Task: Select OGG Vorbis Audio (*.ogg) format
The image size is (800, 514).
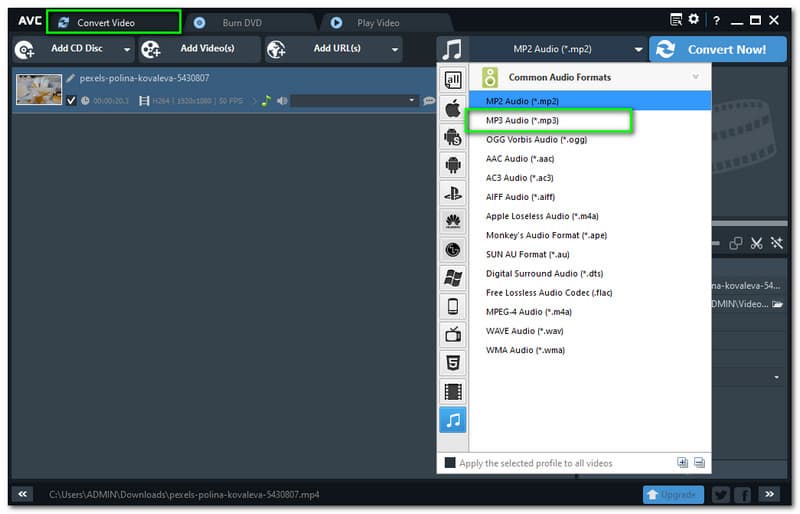Action: point(590,139)
